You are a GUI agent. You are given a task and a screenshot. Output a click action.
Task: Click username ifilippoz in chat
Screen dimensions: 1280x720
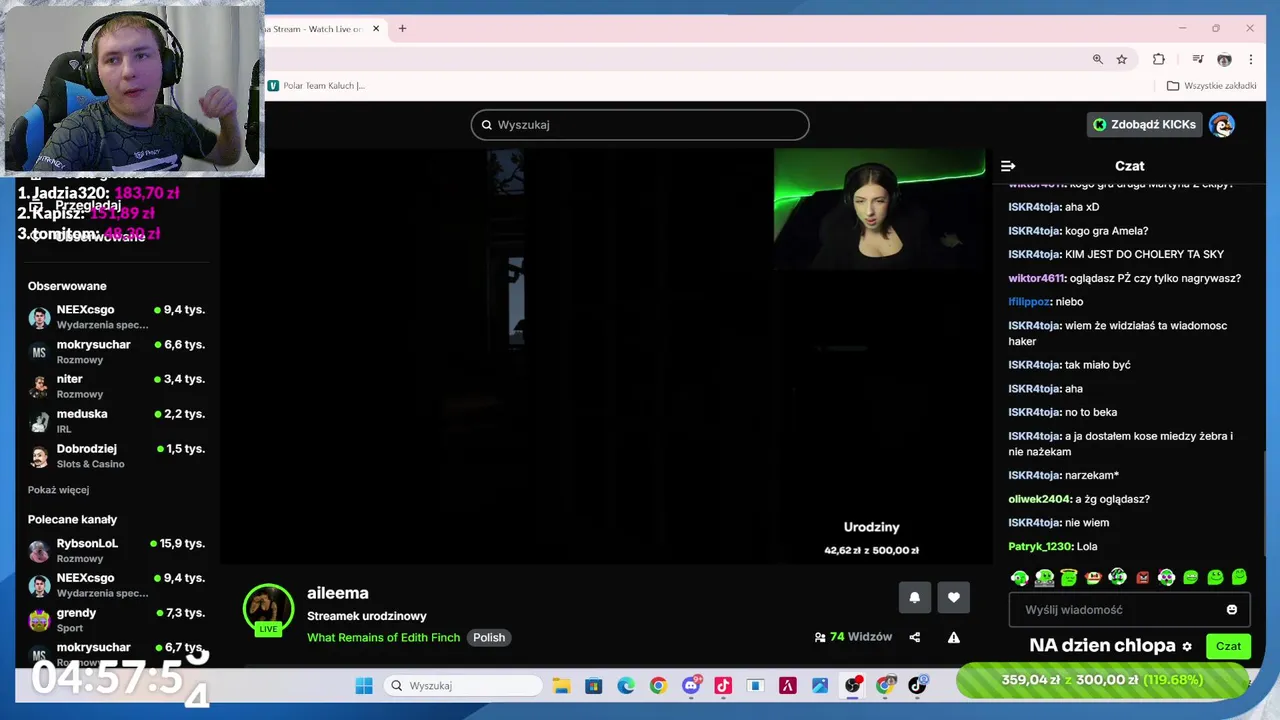coord(1029,302)
